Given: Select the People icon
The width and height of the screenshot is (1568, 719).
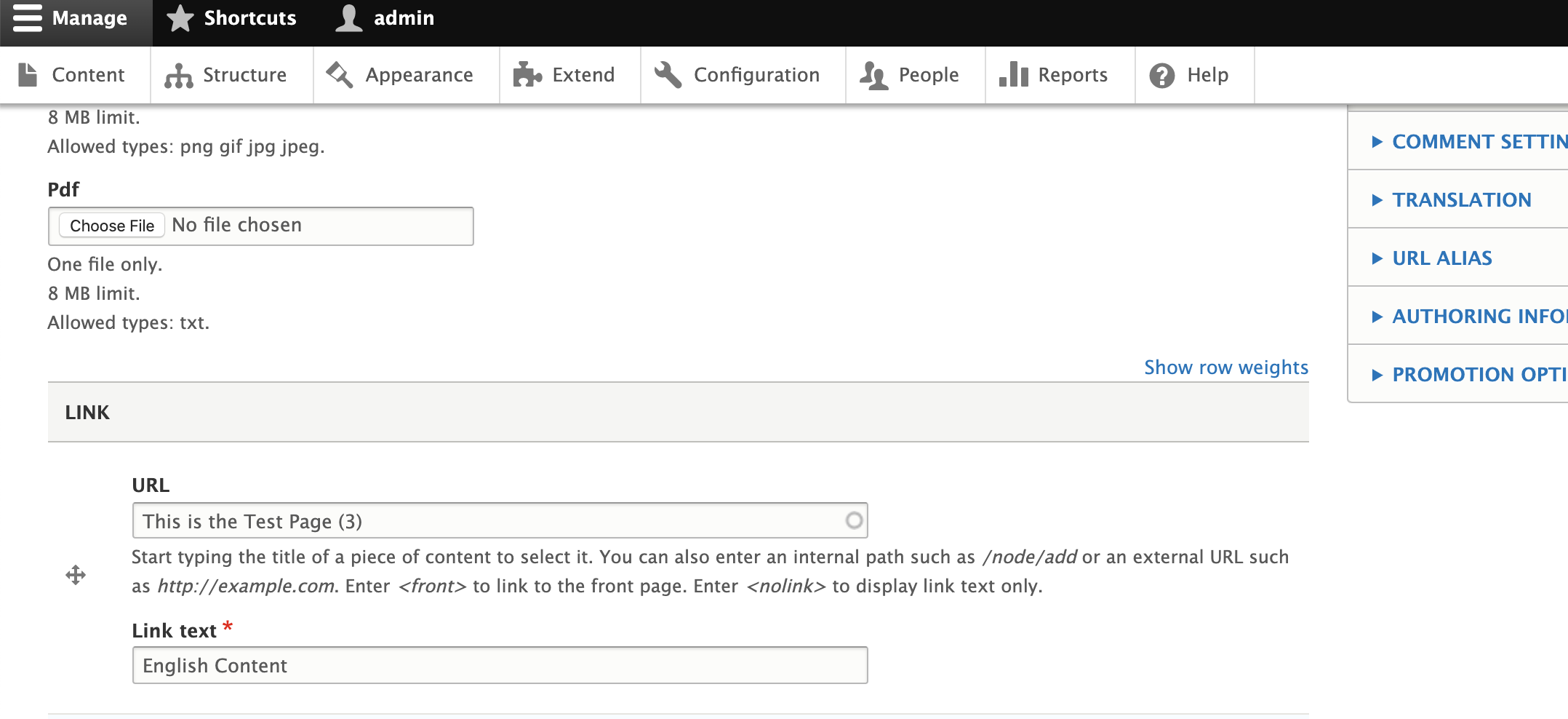Looking at the screenshot, I should point(872,75).
